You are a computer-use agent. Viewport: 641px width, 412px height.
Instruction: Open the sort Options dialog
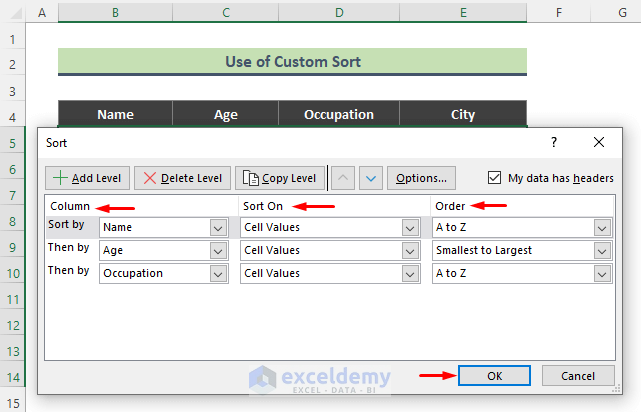(421, 178)
